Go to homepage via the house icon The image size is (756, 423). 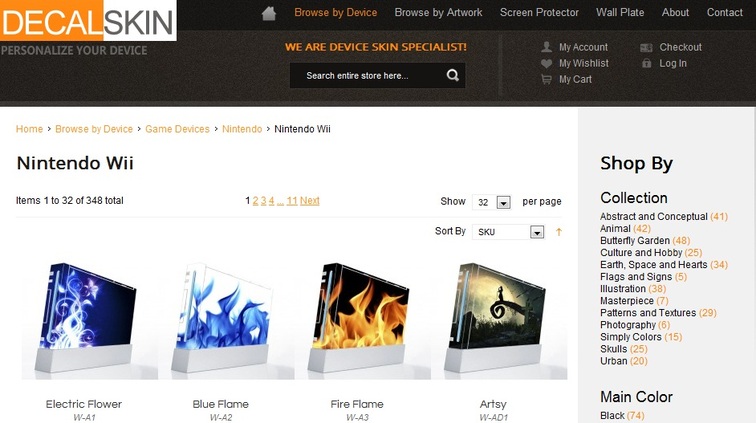269,13
